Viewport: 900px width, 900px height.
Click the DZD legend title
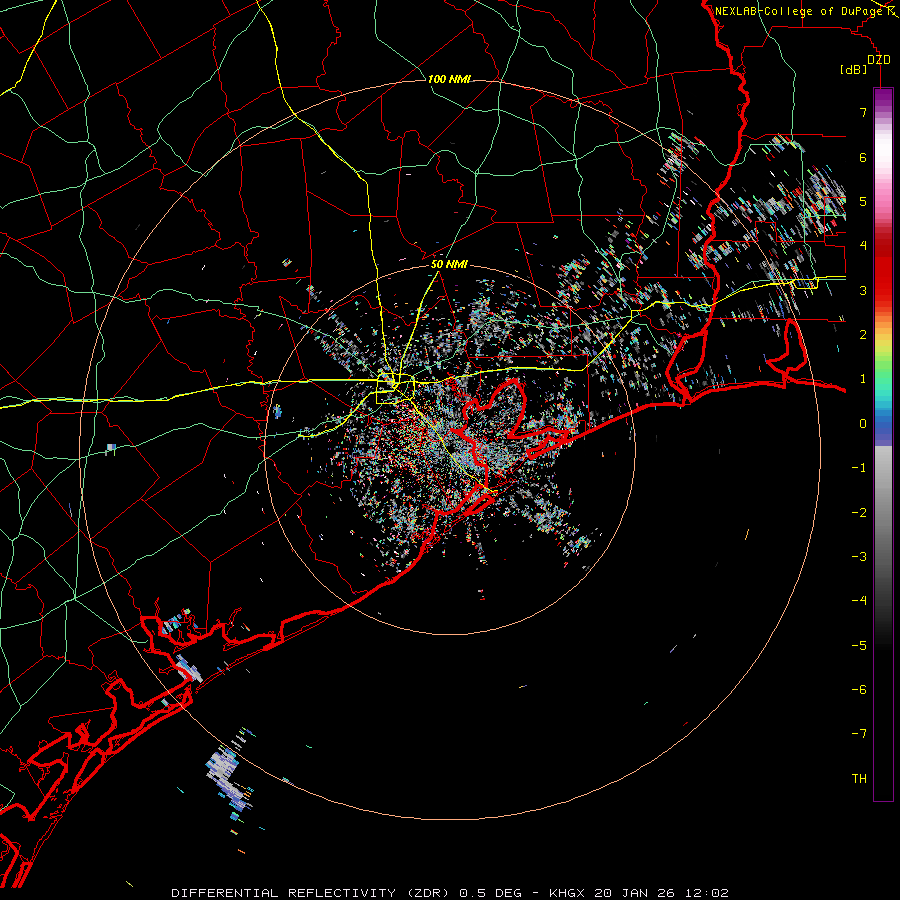point(879,60)
